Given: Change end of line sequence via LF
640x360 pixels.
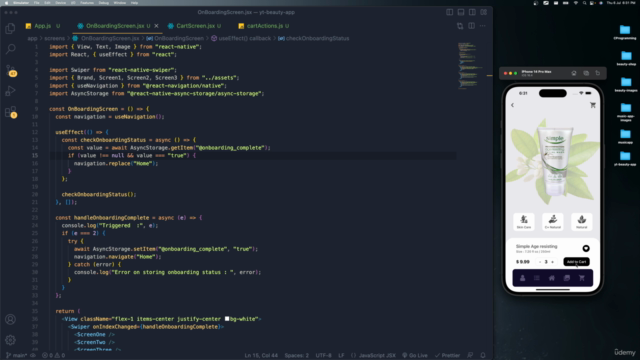Looking at the screenshot, I should 341,356.
